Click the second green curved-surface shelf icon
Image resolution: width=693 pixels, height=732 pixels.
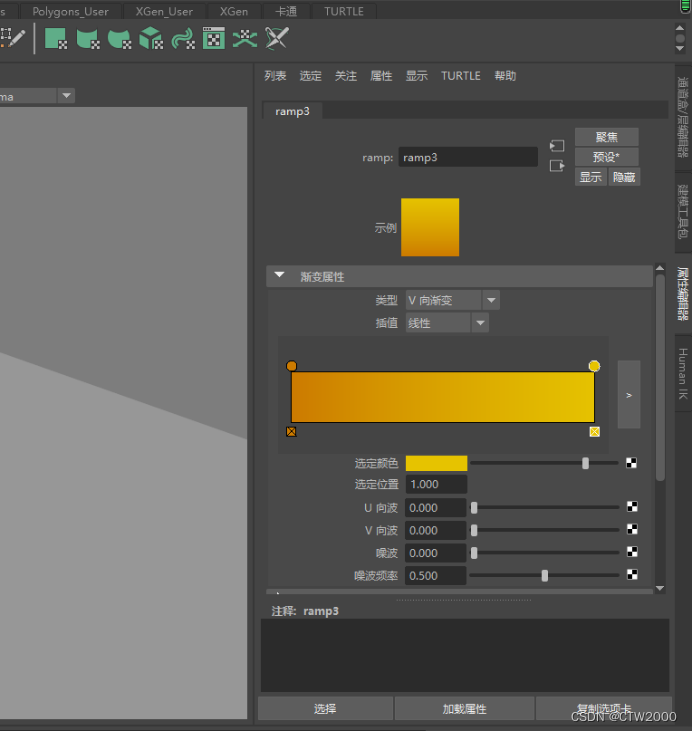pyautogui.click(x=88, y=38)
